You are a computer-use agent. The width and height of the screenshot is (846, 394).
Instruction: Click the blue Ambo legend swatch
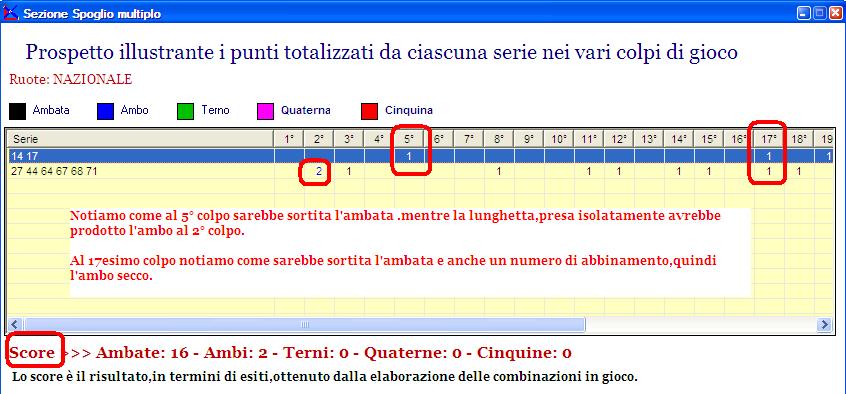[x=106, y=111]
